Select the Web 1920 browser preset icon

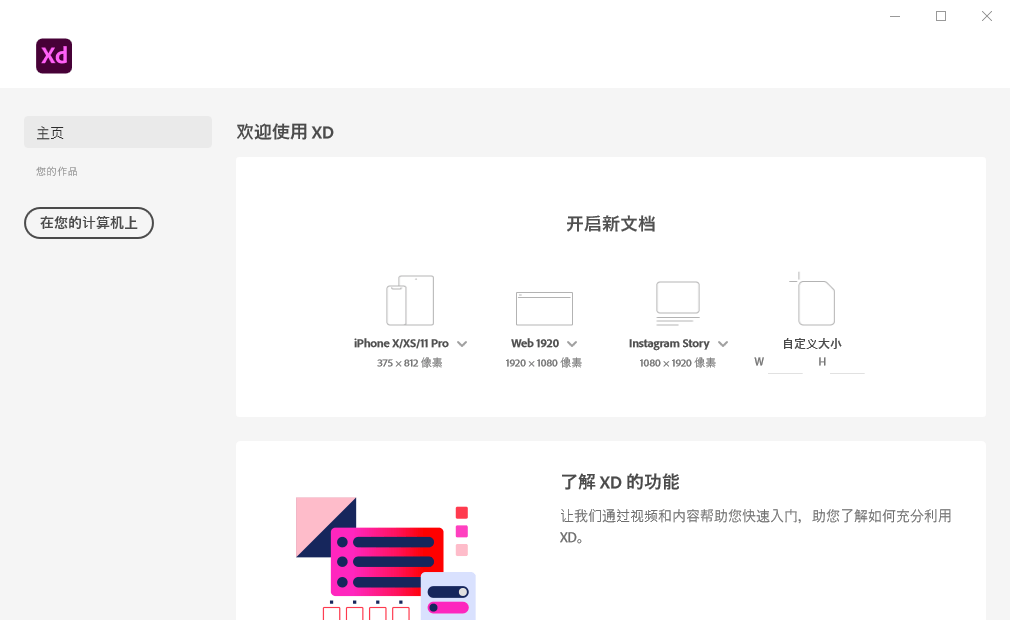pyautogui.click(x=543, y=305)
